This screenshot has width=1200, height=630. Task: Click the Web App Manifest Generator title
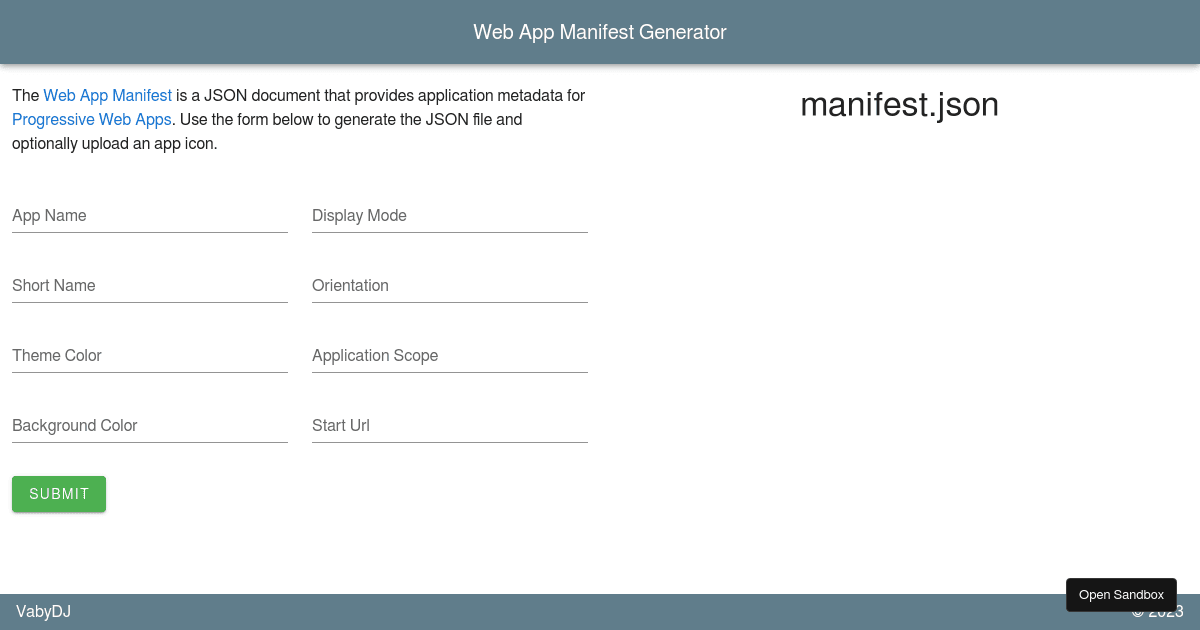pos(599,31)
